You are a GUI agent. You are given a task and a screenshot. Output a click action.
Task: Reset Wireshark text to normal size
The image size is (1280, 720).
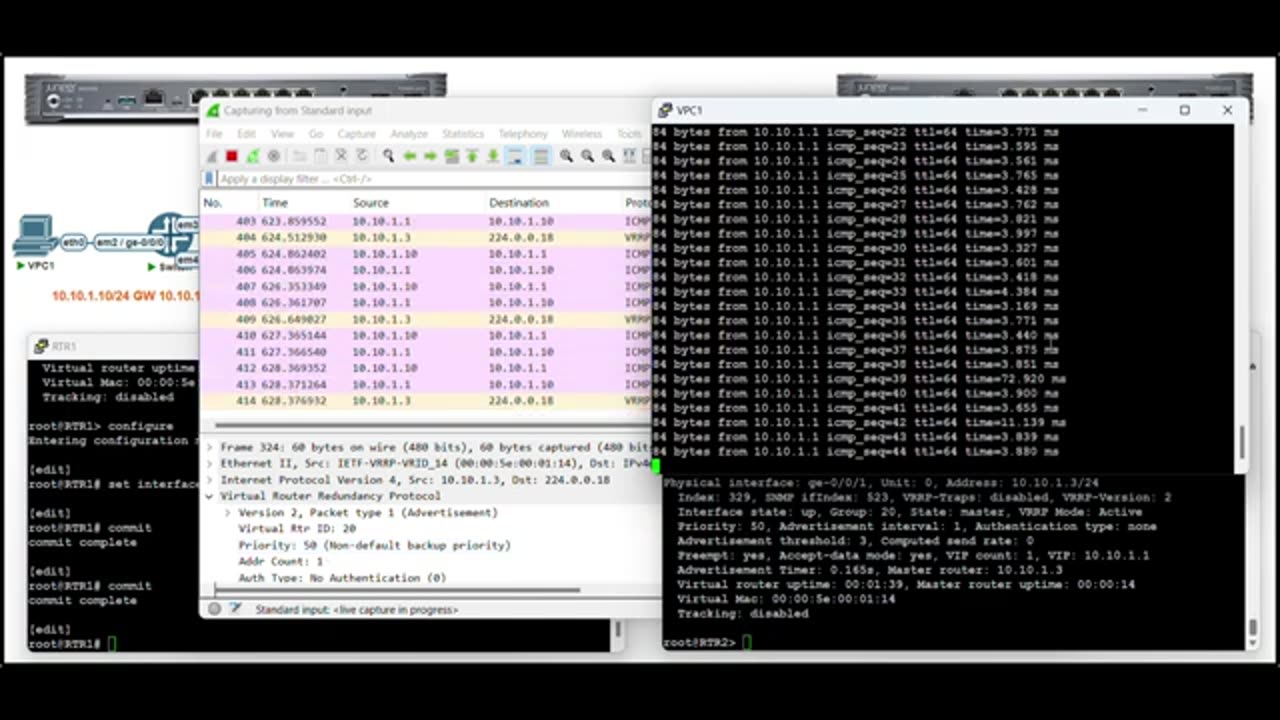tap(608, 156)
